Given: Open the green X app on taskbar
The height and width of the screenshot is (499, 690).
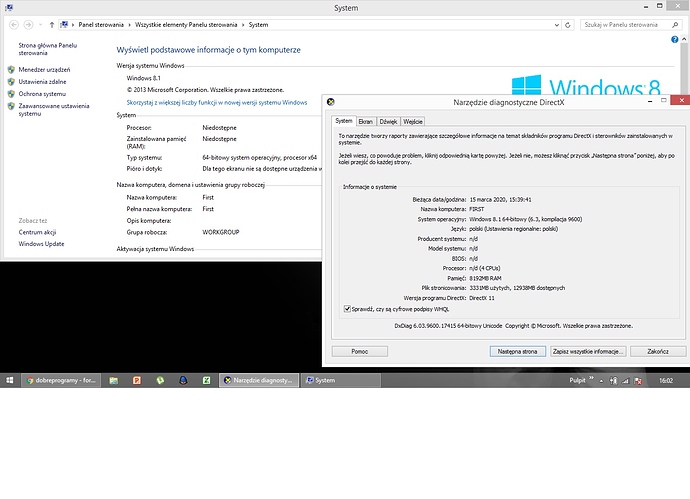Looking at the screenshot, I should pos(206,381).
